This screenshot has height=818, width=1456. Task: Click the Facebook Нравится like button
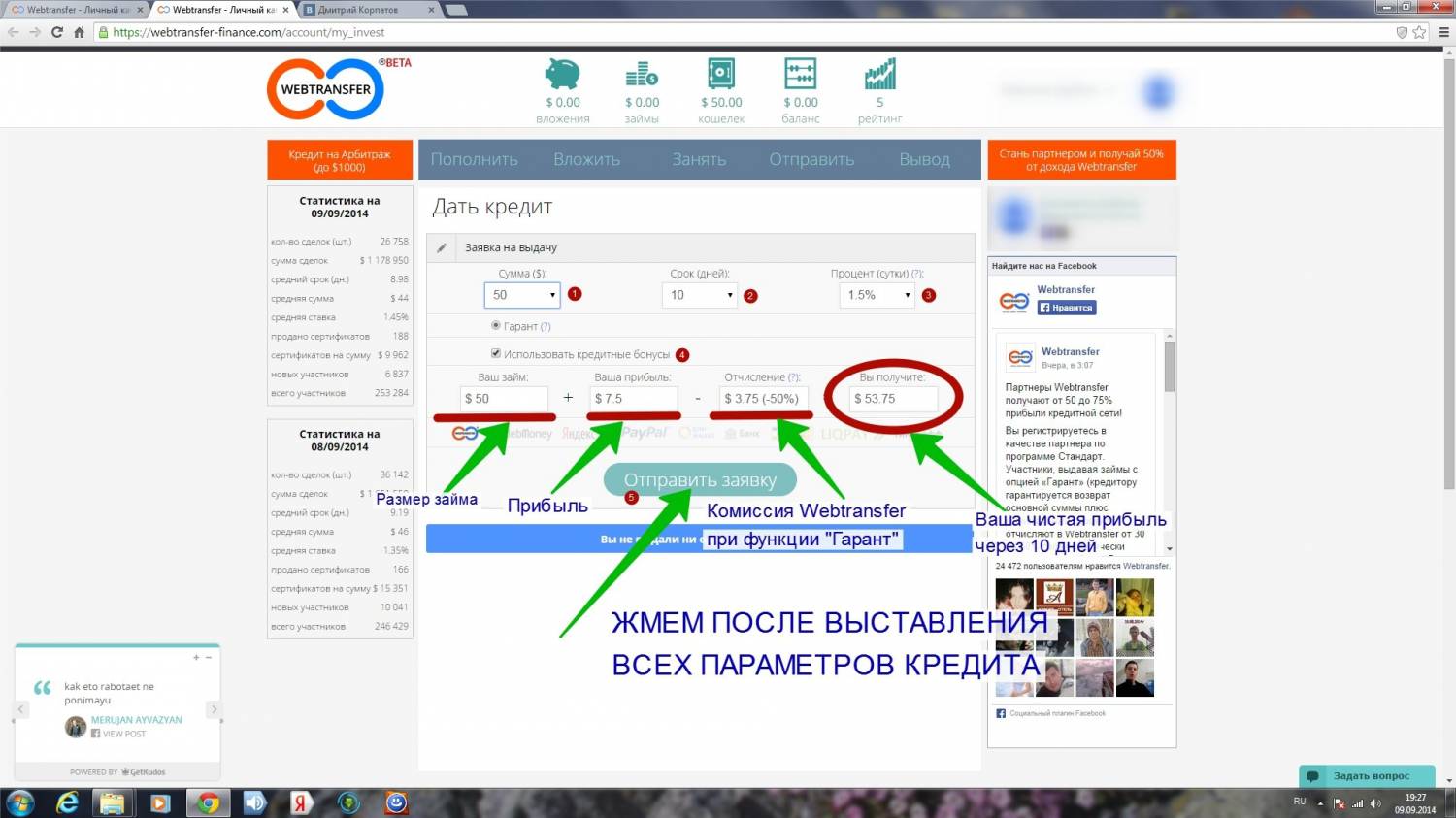click(1067, 308)
